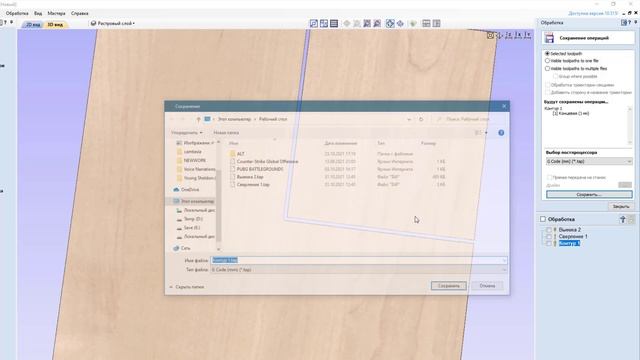This screenshot has width=640, height=360.
Task: Click the pin icon in Обработка panel header
Action: (636, 22)
